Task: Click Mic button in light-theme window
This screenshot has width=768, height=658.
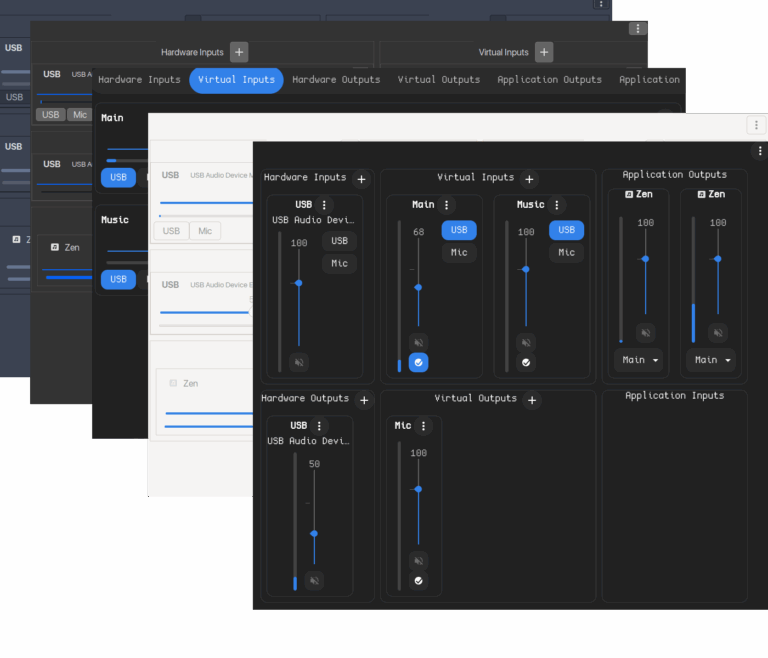Action: [x=205, y=231]
